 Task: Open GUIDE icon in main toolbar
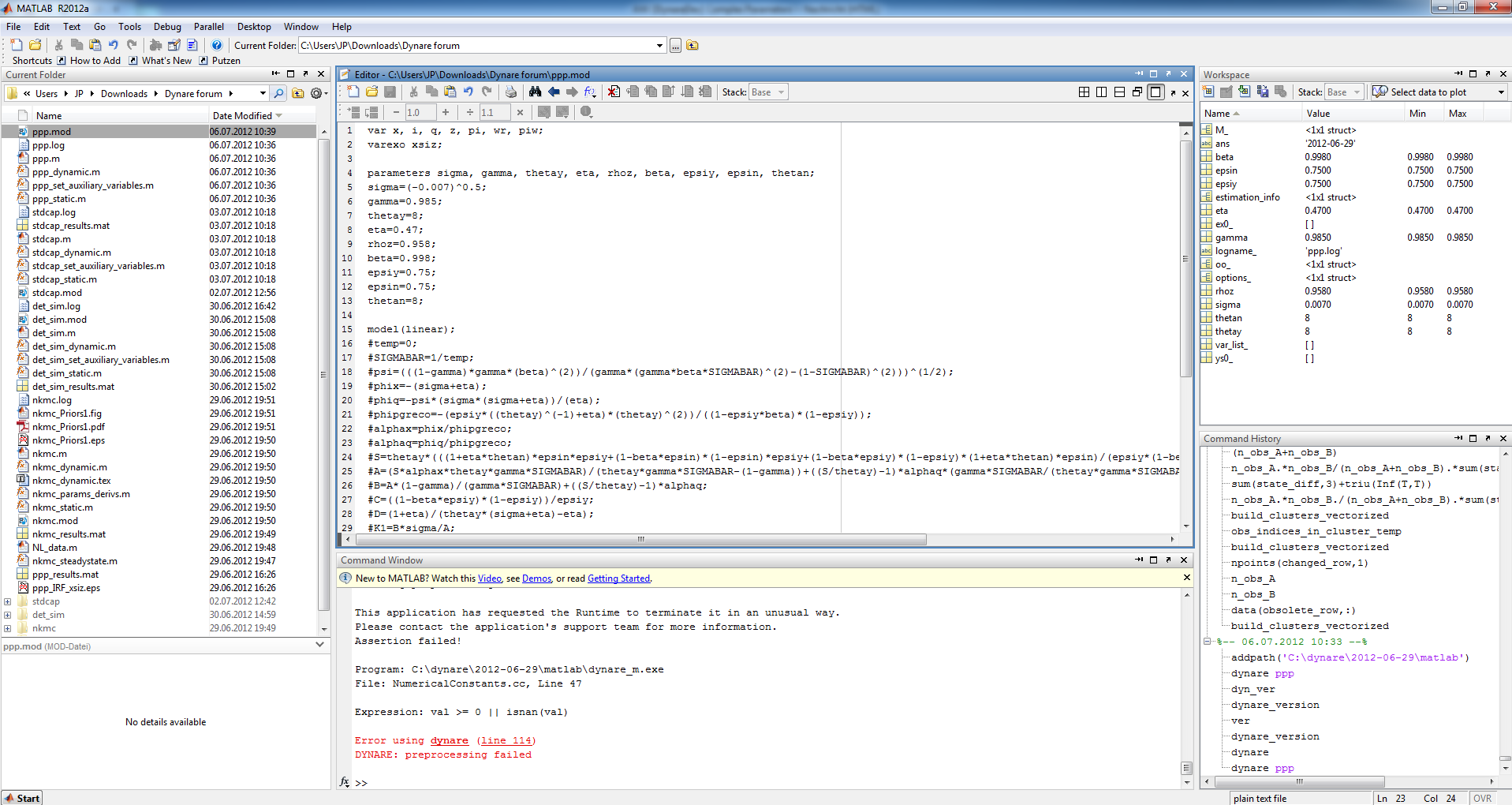[x=174, y=45]
